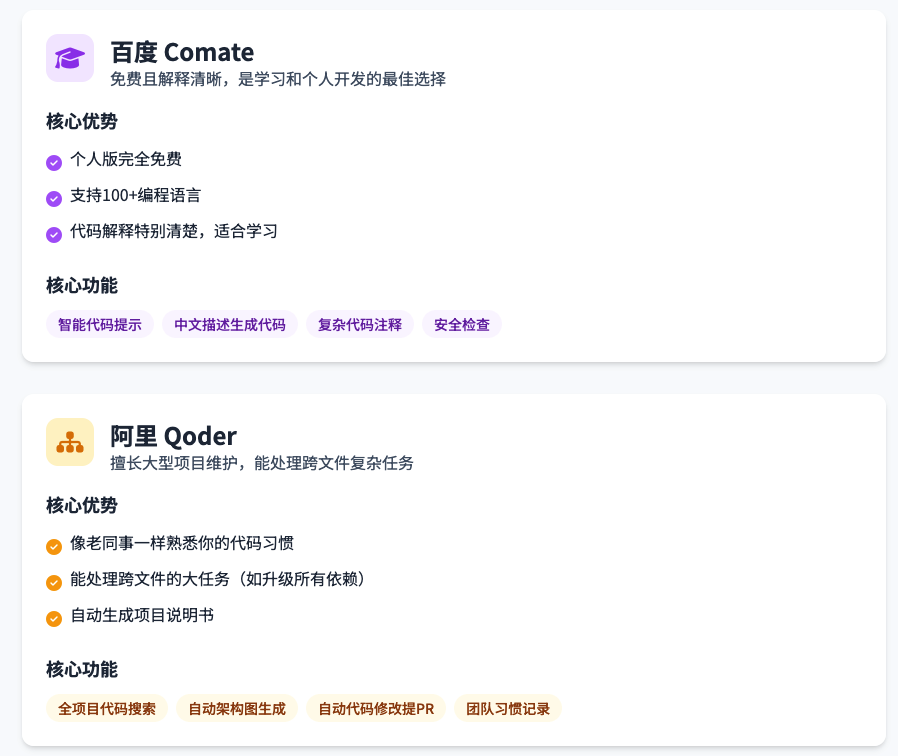898x756 pixels.
Task: Click the purple check icon beside 代码解释特别清楚
Action: [x=54, y=235]
